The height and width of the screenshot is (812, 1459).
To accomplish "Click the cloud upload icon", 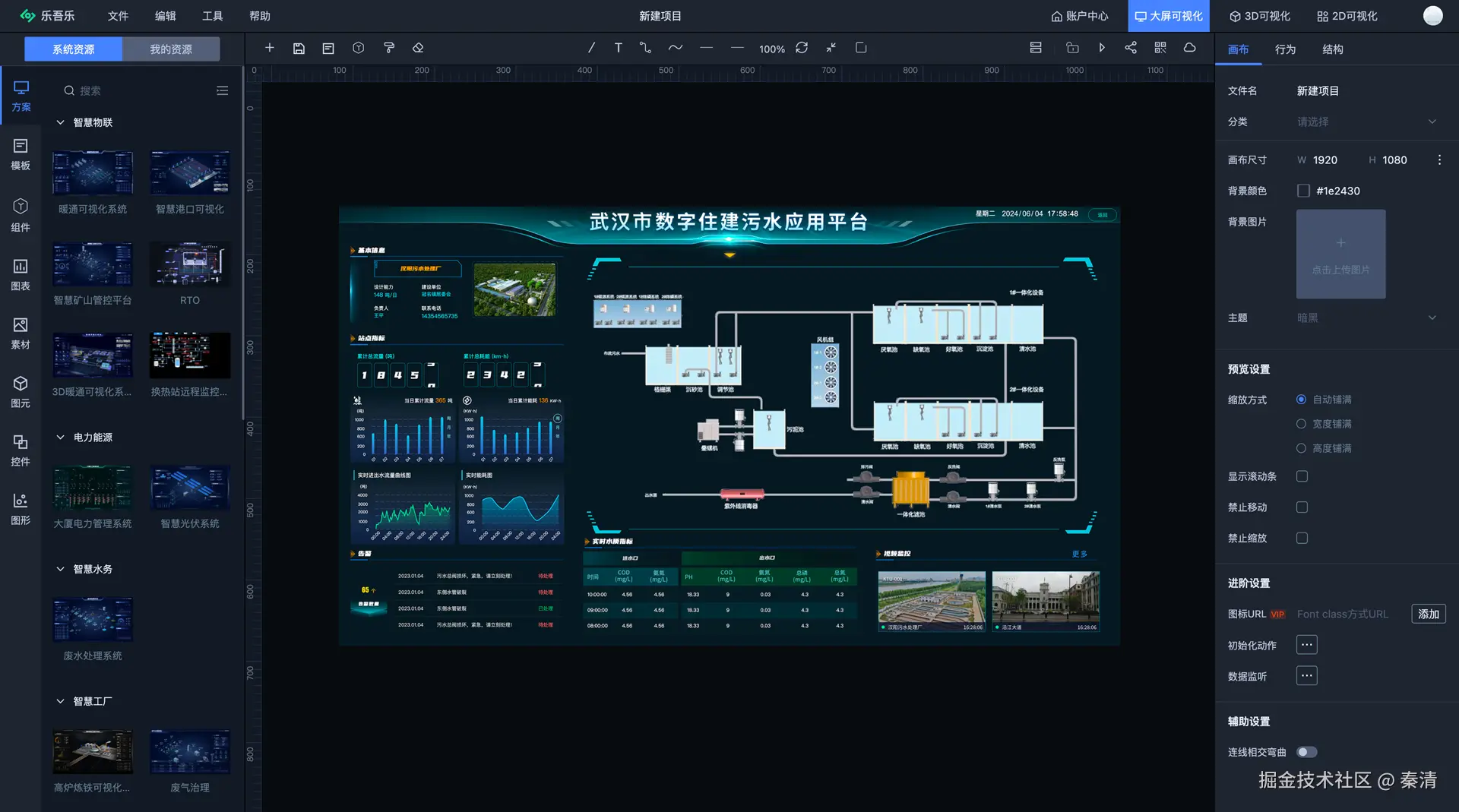I will point(1189,47).
